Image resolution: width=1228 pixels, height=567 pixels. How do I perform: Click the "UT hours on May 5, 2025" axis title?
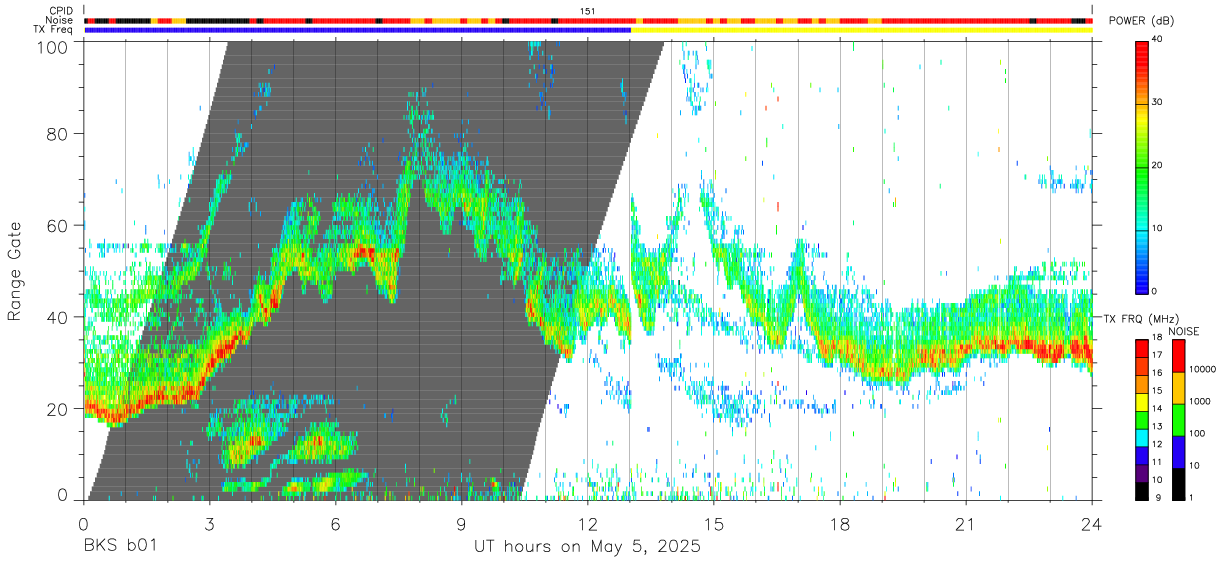tap(587, 547)
